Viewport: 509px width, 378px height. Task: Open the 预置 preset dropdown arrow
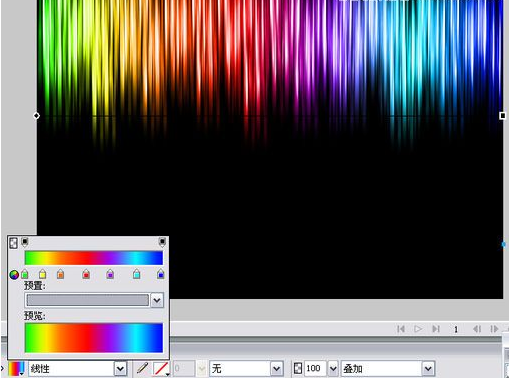[x=157, y=300]
